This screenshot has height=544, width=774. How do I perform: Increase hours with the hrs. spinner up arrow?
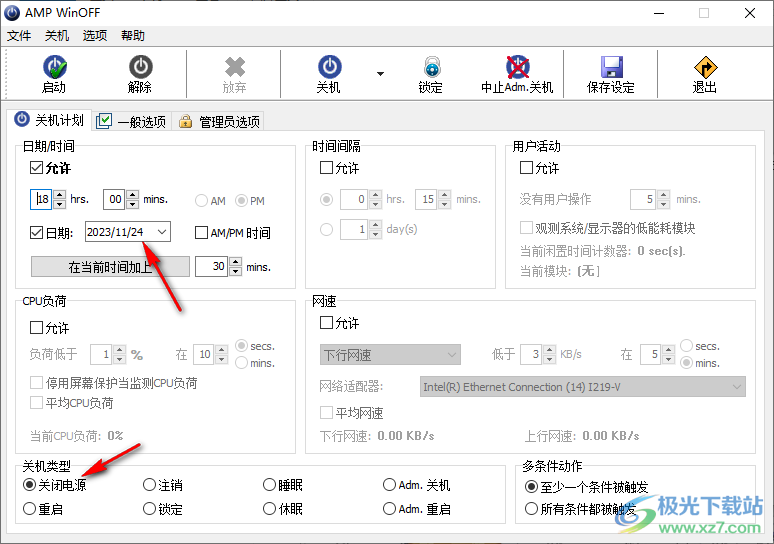click(59, 194)
